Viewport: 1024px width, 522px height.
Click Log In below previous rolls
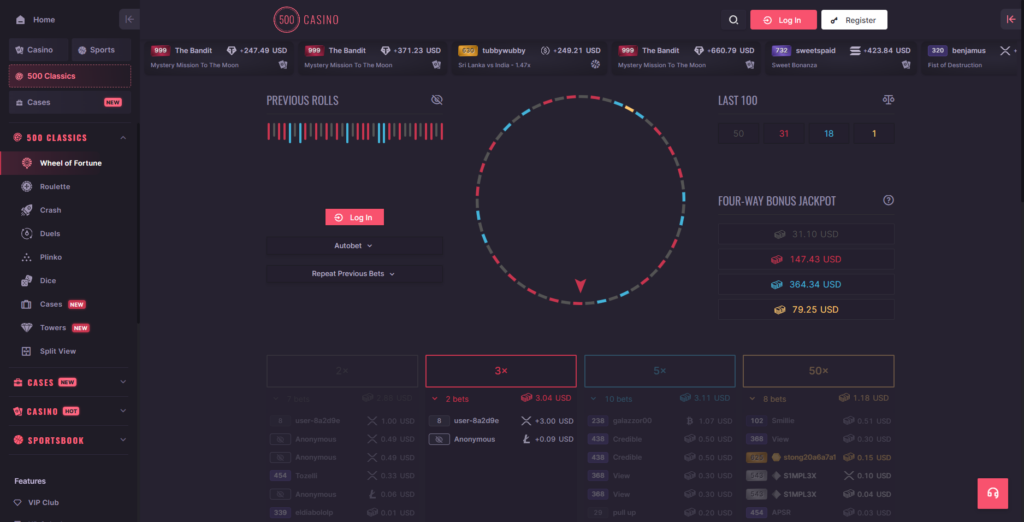click(355, 218)
